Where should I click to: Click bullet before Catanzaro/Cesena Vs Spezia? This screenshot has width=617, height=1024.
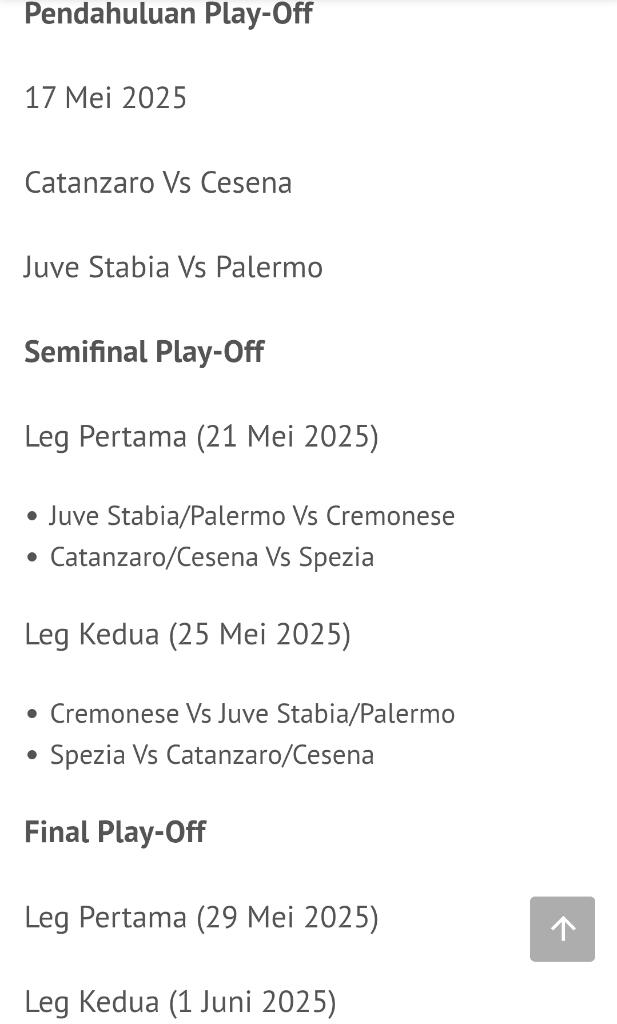coord(32,558)
